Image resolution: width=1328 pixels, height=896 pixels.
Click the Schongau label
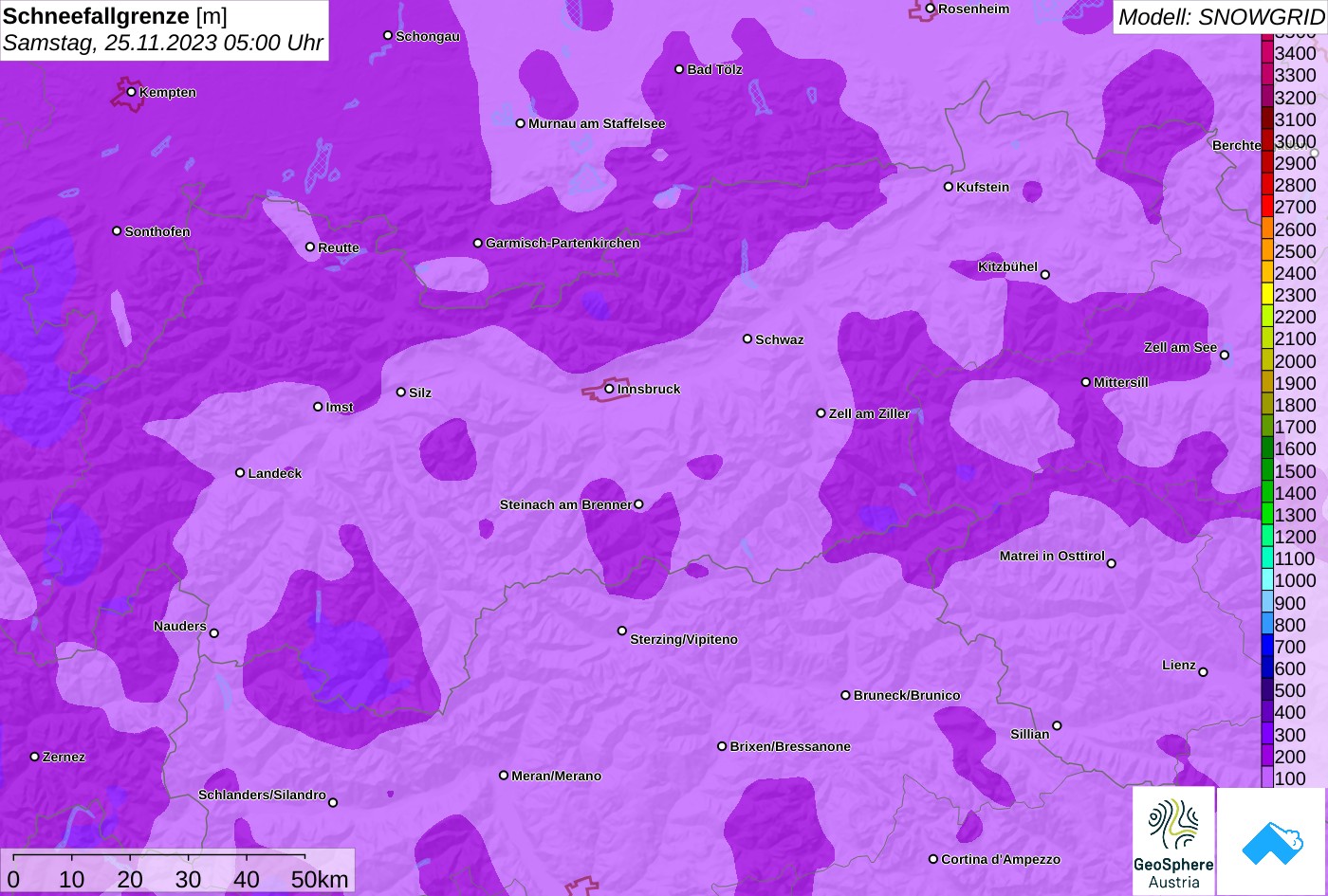point(428,36)
